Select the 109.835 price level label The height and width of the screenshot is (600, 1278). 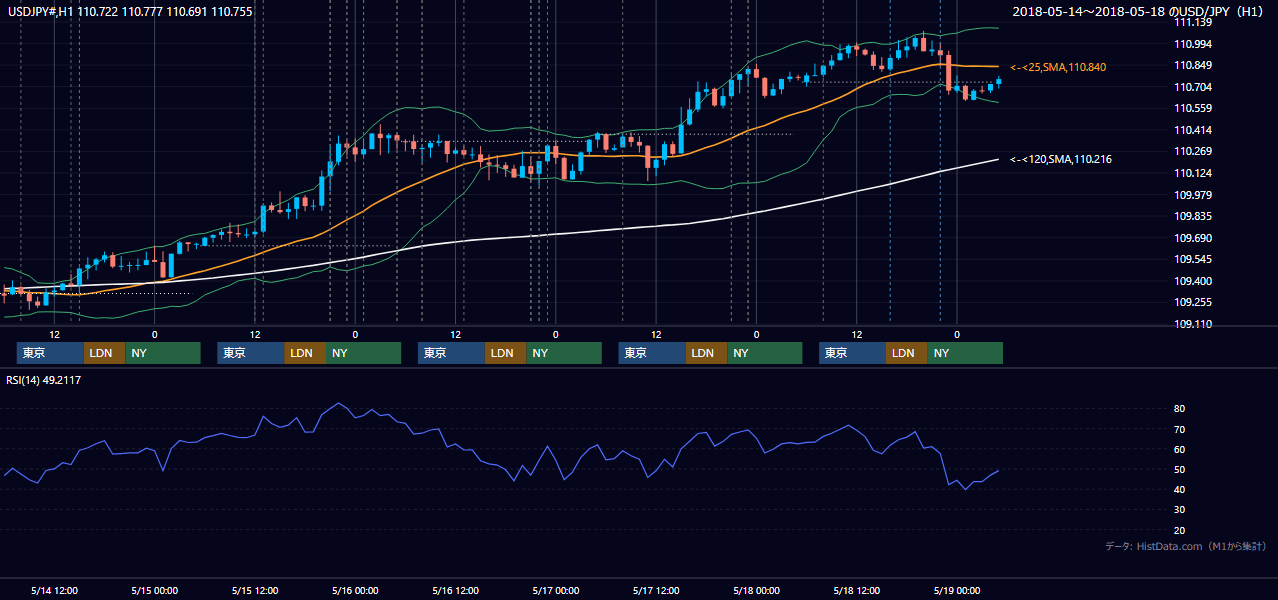(x=1193, y=216)
